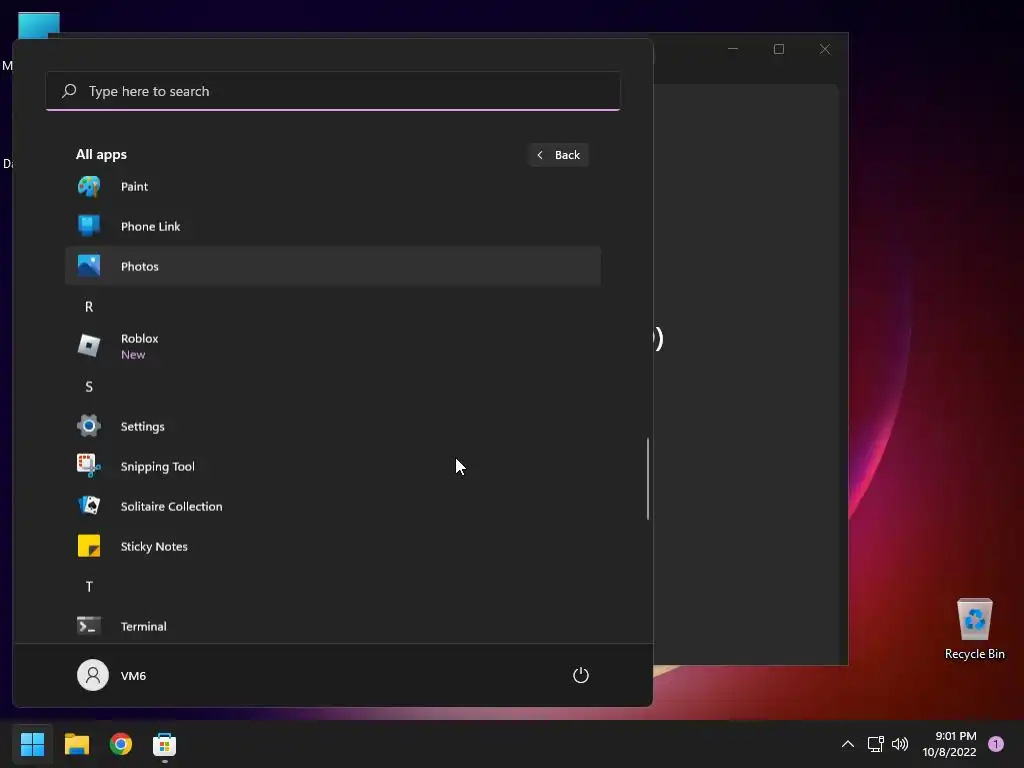Maximize the background window
The height and width of the screenshot is (768, 1024).
(x=778, y=49)
